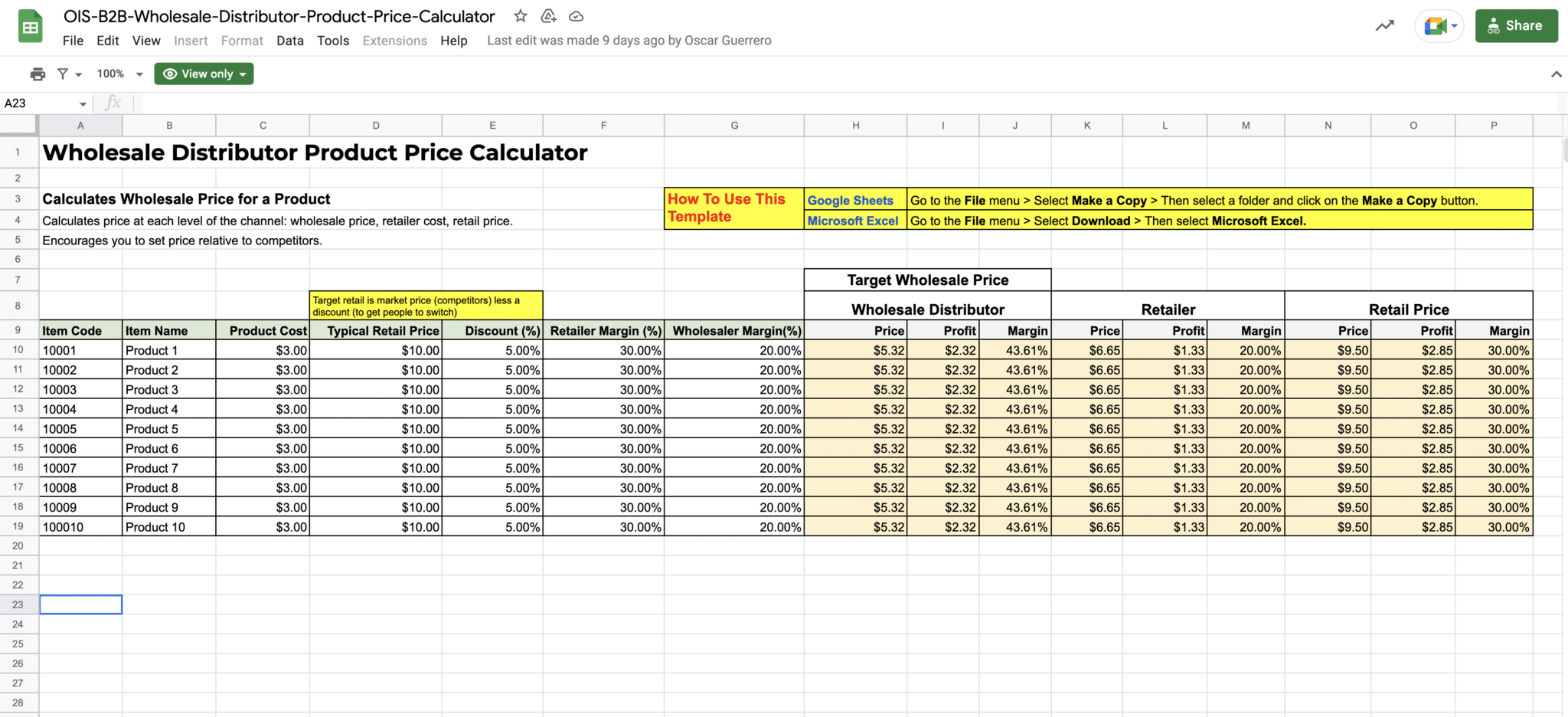Add a shortcut to Drive
Screen dimensions: 1568x717
tap(548, 15)
